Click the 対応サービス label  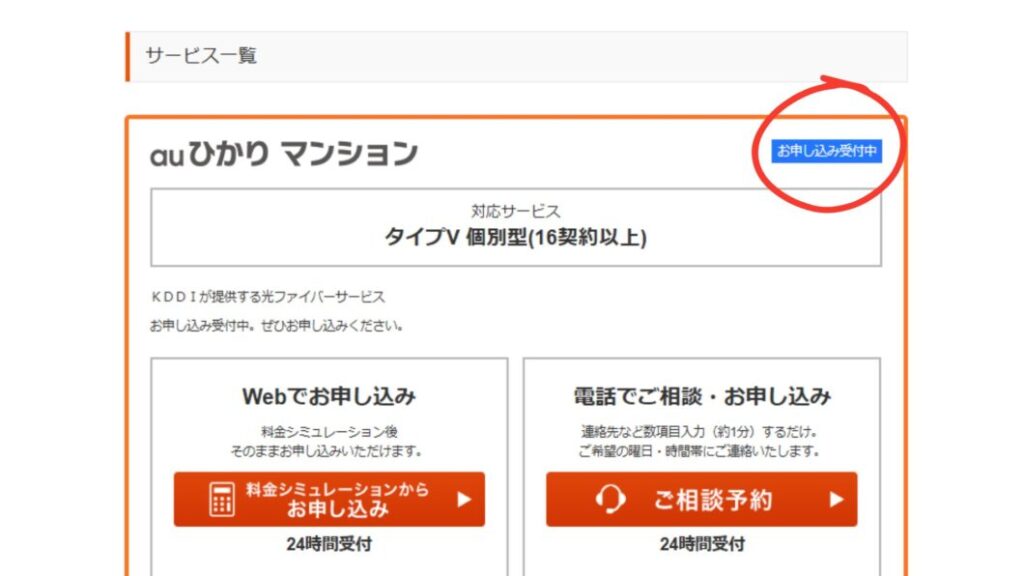tap(516, 211)
